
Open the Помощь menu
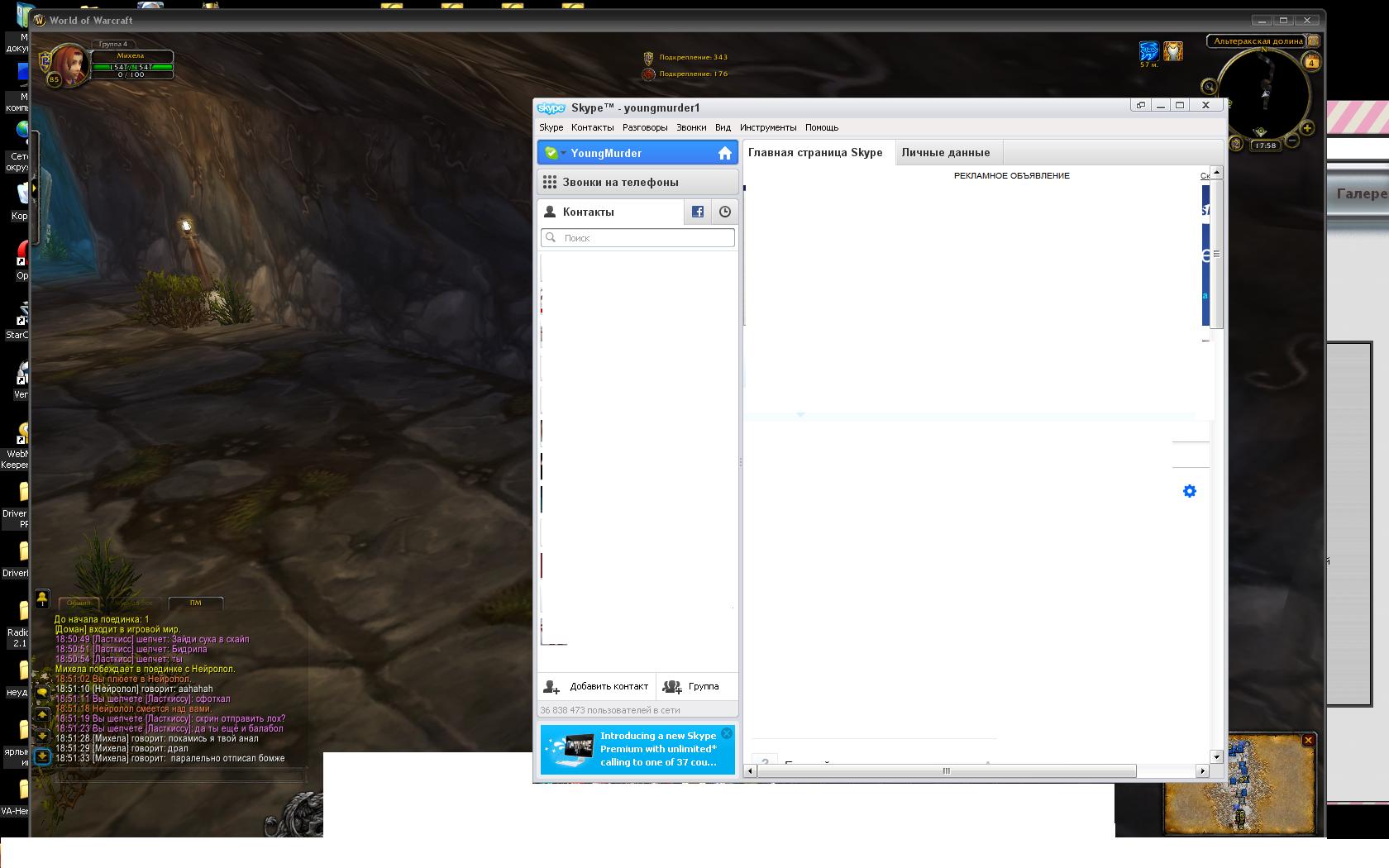822,127
